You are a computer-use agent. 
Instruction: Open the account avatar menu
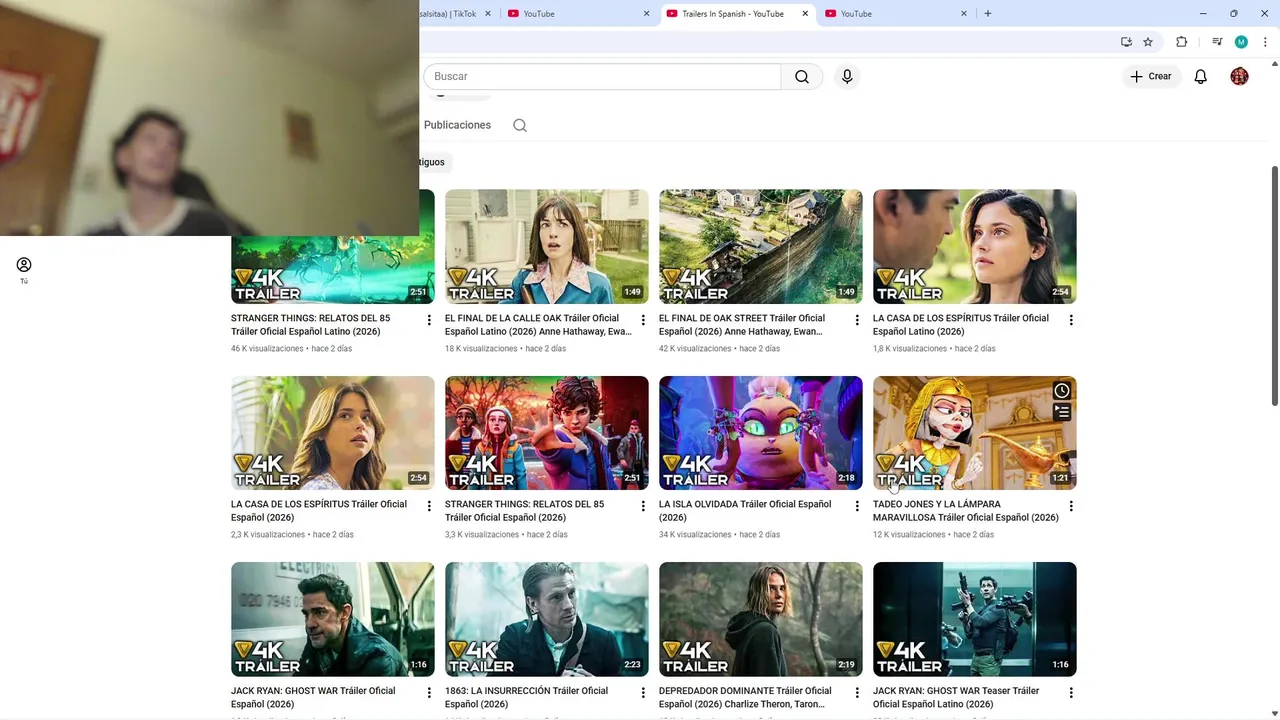1240,76
